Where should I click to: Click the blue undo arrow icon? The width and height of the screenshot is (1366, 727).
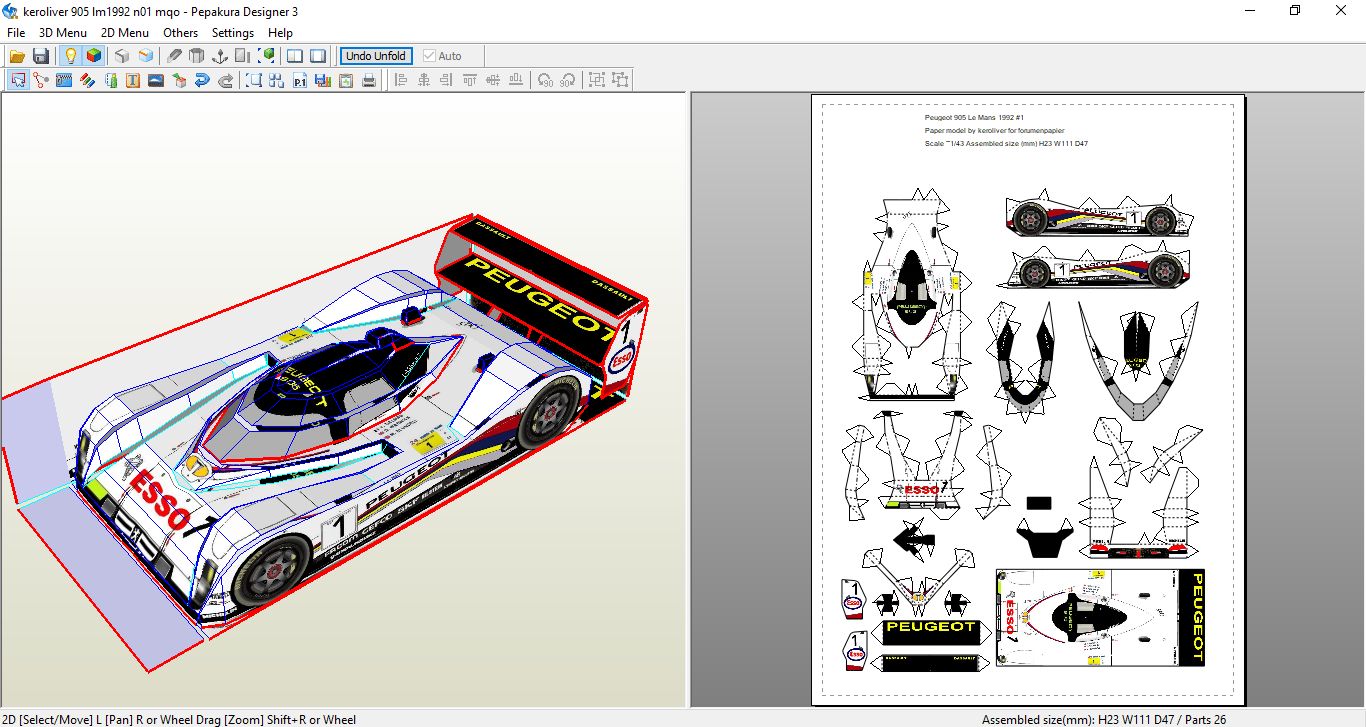pos(202,80)
